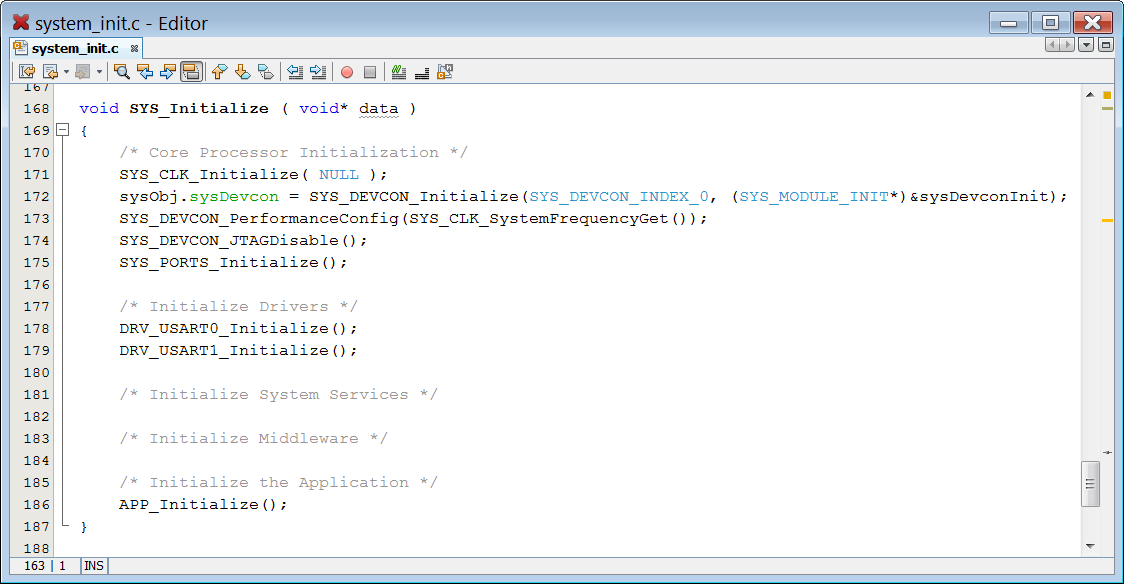This screenshot has width=1124, height=584.
Task: Stop macro recording
Action: tap(371, 71)
